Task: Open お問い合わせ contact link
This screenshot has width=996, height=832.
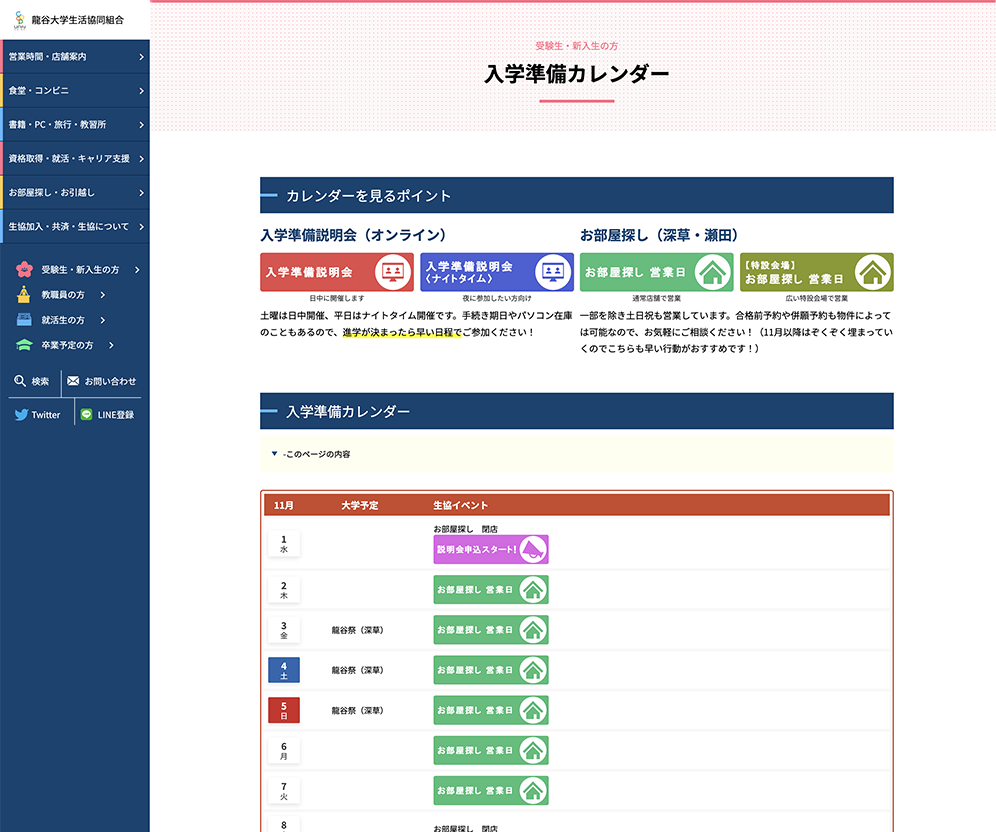Action: click(x=111, y=381)
